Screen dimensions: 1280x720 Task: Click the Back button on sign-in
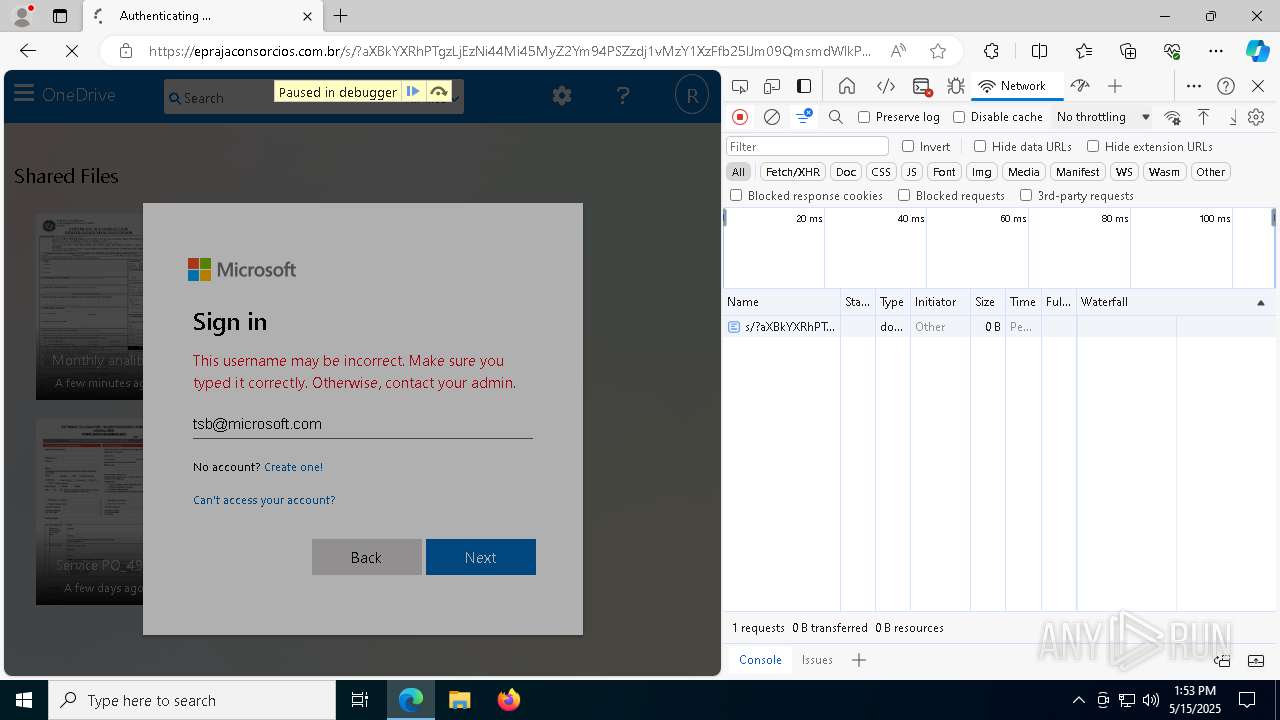(366, 557)
